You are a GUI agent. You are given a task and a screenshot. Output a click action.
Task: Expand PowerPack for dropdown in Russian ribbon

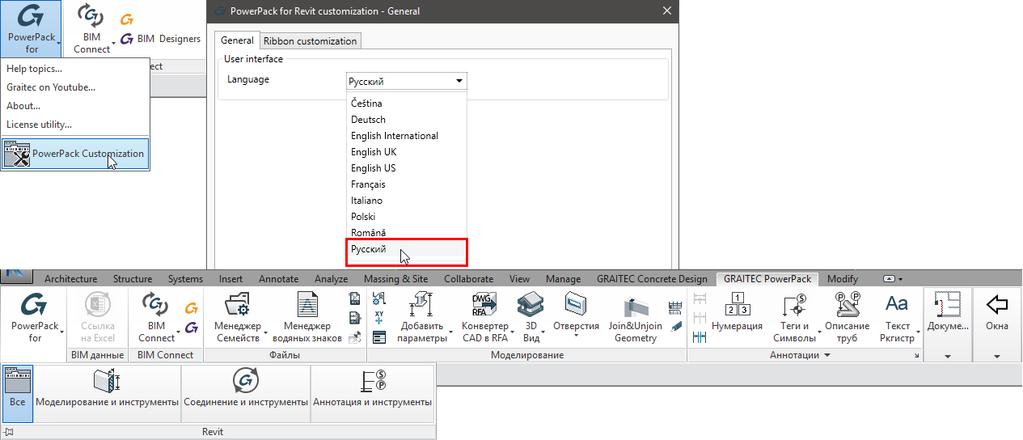tap(62, 332)
